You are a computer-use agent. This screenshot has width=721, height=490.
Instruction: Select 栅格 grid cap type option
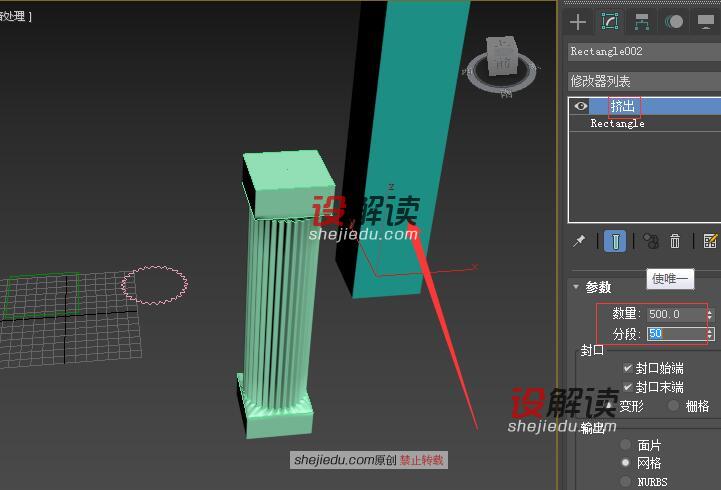tap(674, 406)
